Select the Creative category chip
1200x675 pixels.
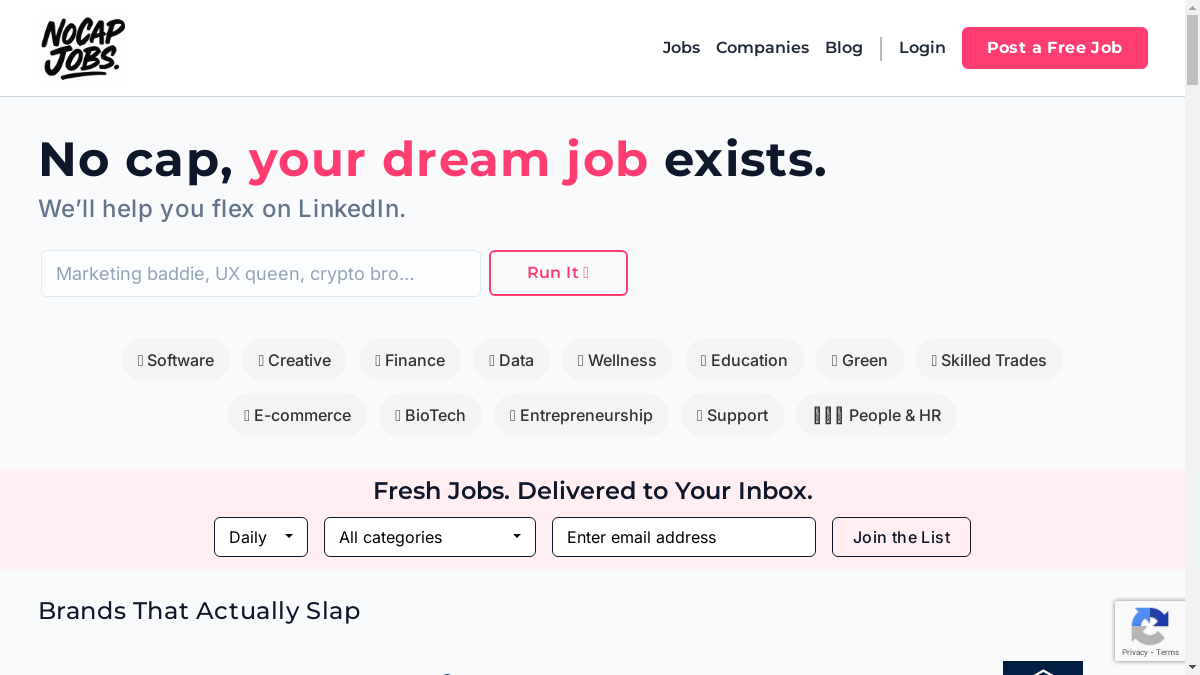pyautogui.click(x=294, y=360)
